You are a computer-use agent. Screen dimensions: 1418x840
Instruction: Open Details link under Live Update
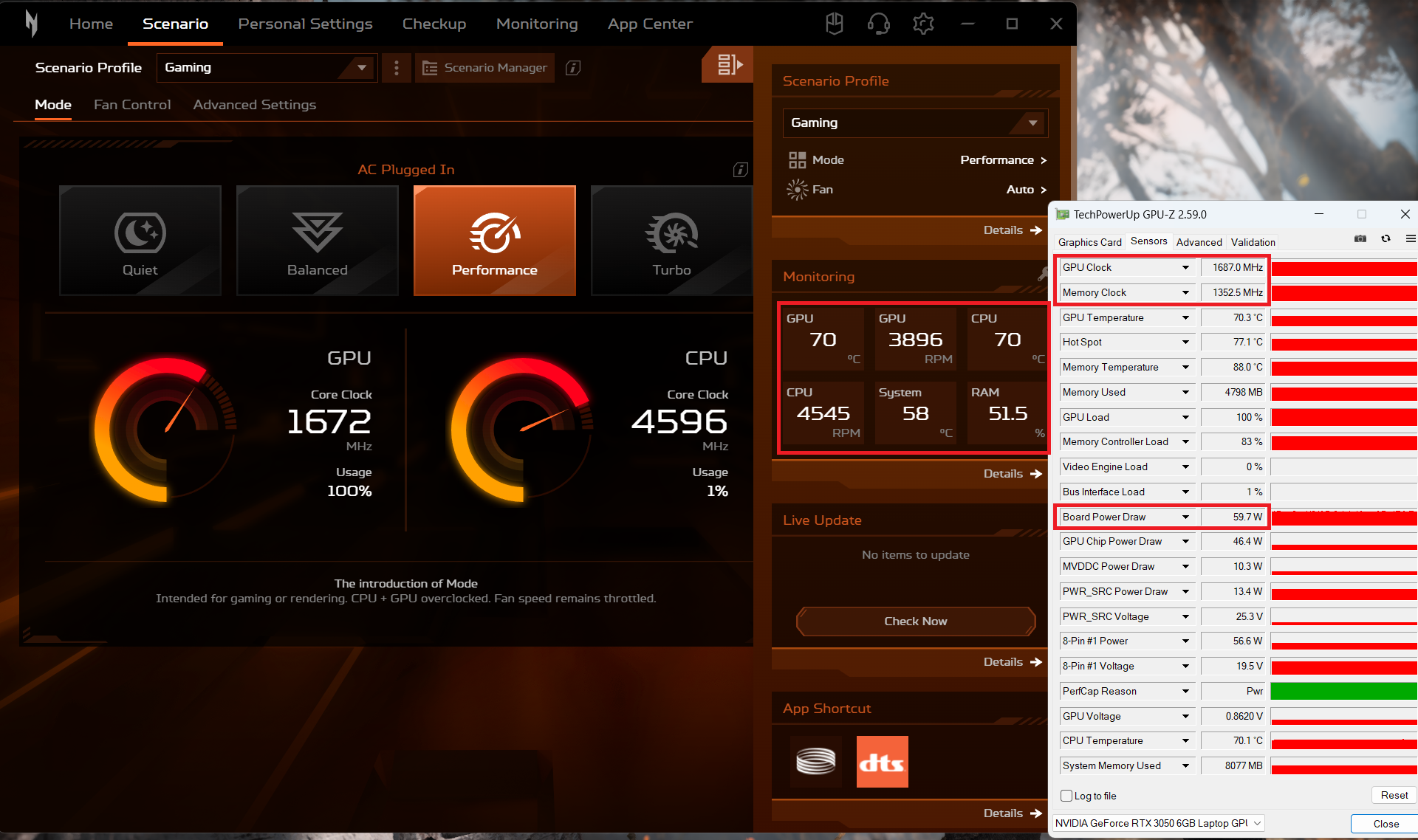1013,662
